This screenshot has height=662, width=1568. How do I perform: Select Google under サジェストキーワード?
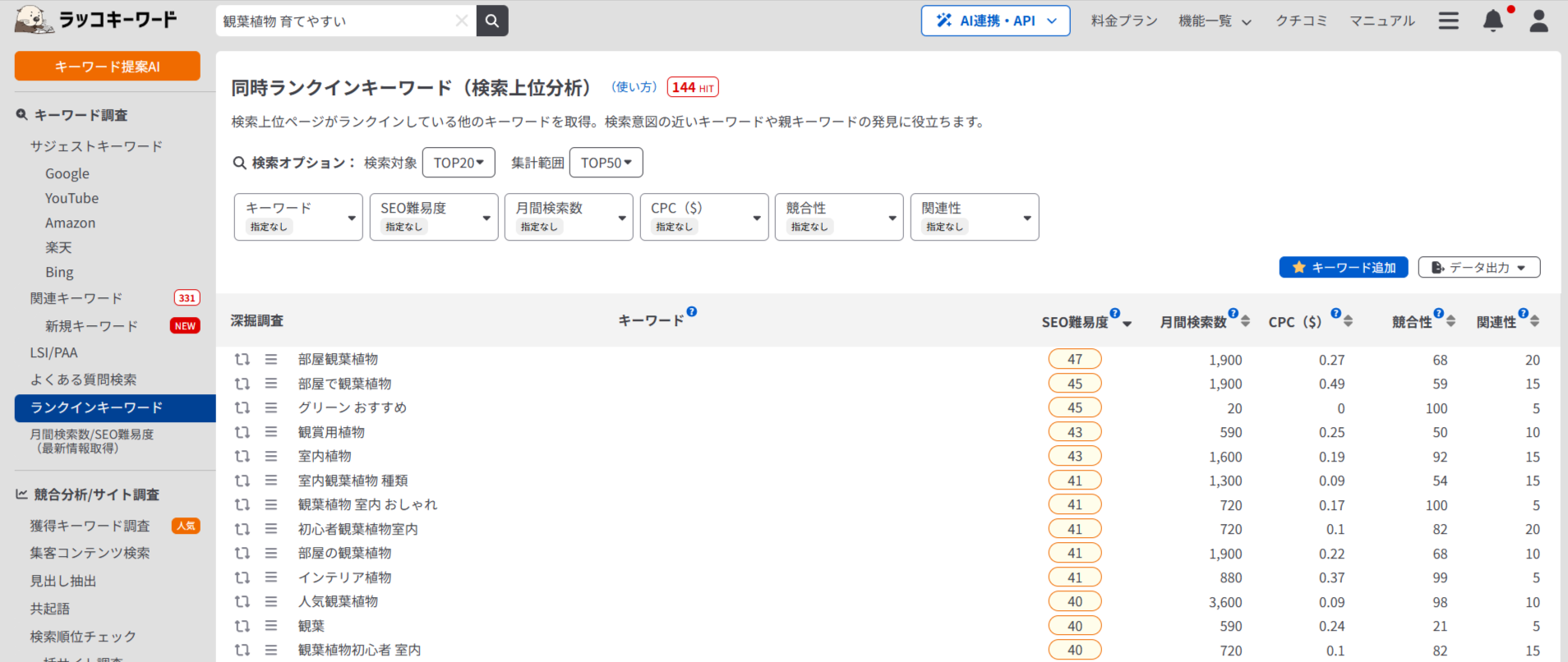67,173
